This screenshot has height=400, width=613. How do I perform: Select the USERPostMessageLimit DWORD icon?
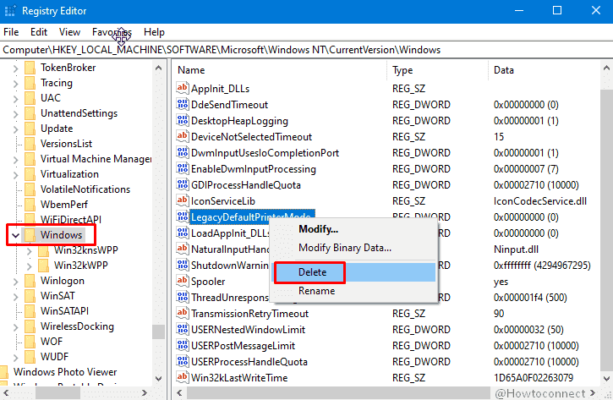pyautogui.click(x=182, y=345)
